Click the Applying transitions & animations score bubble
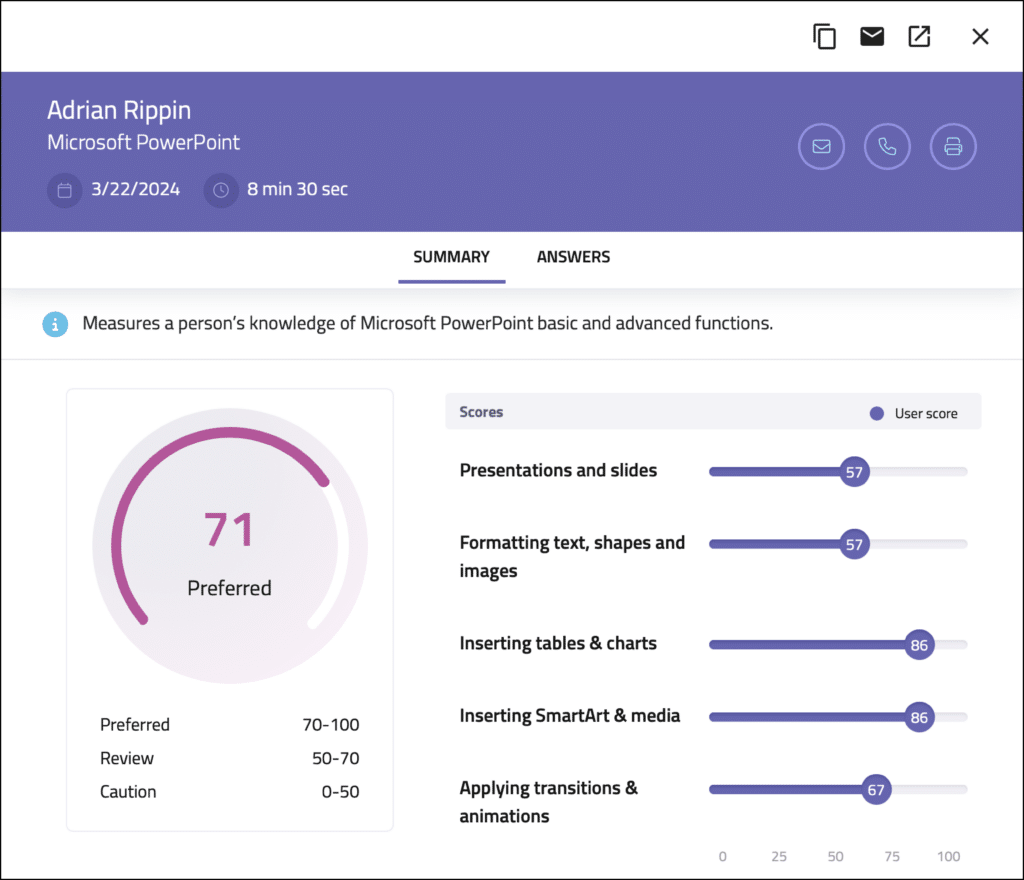Image resolution: width=1024 pixels, height=880 pixels. coord(875,789)
